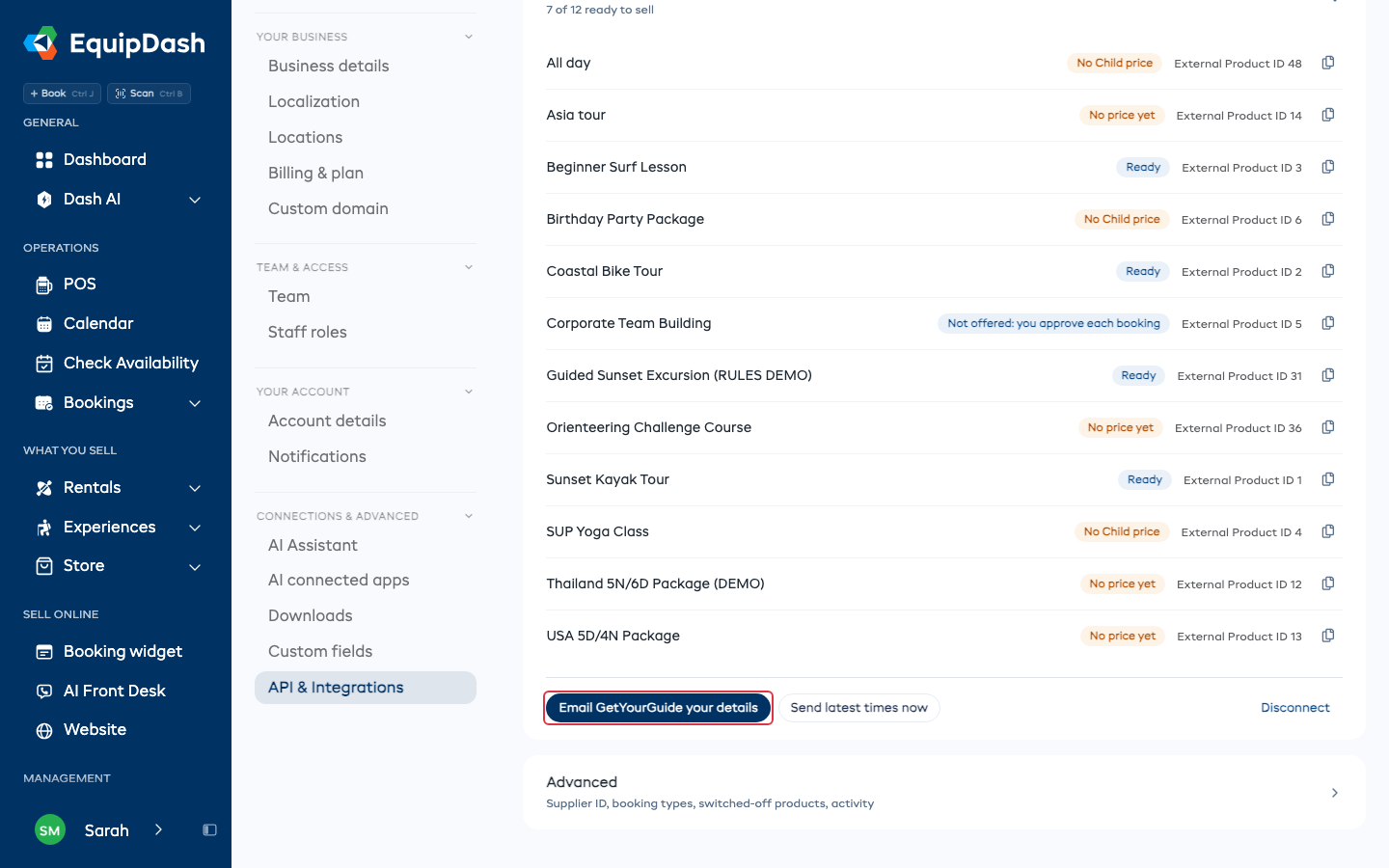Click the Book shortcut button
This screenshot has height=868, width=1389.
click(x=62, y=94)
